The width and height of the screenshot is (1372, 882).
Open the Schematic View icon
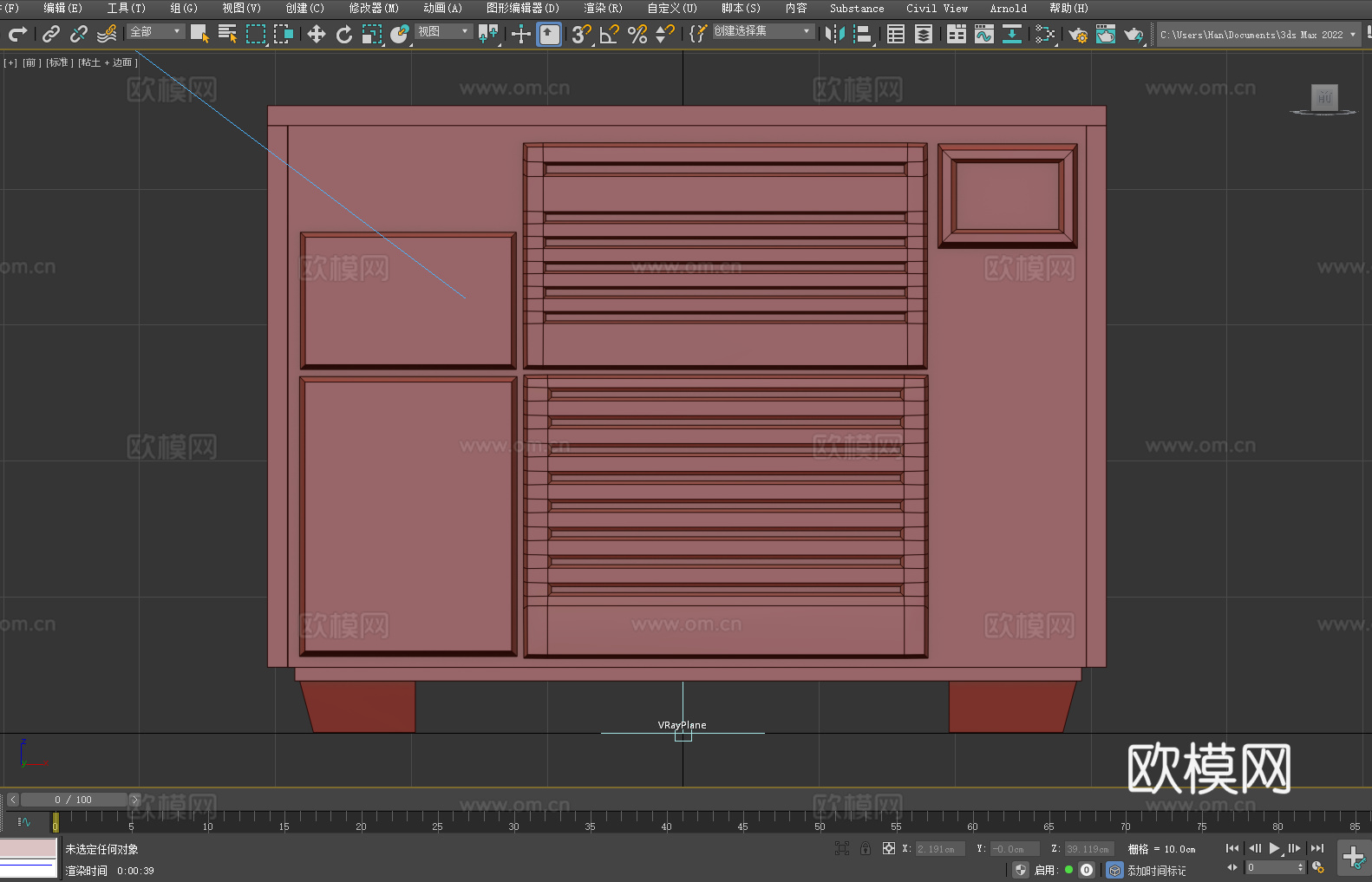1045,34
